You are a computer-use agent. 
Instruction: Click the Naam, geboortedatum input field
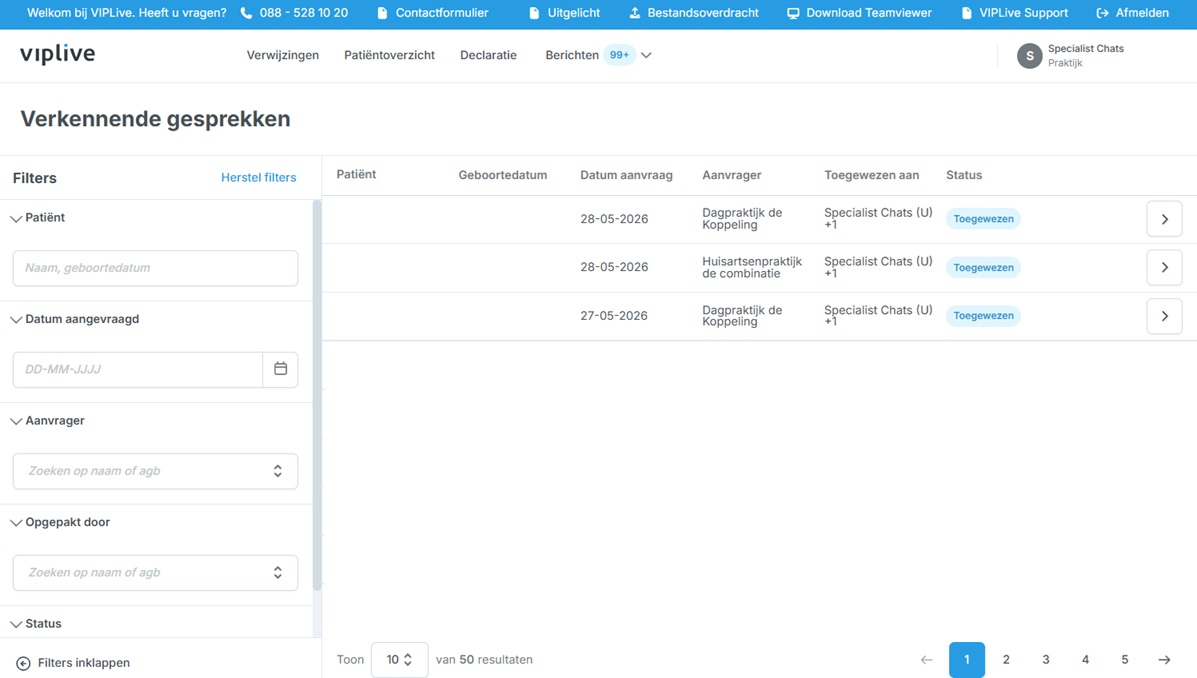155,268
